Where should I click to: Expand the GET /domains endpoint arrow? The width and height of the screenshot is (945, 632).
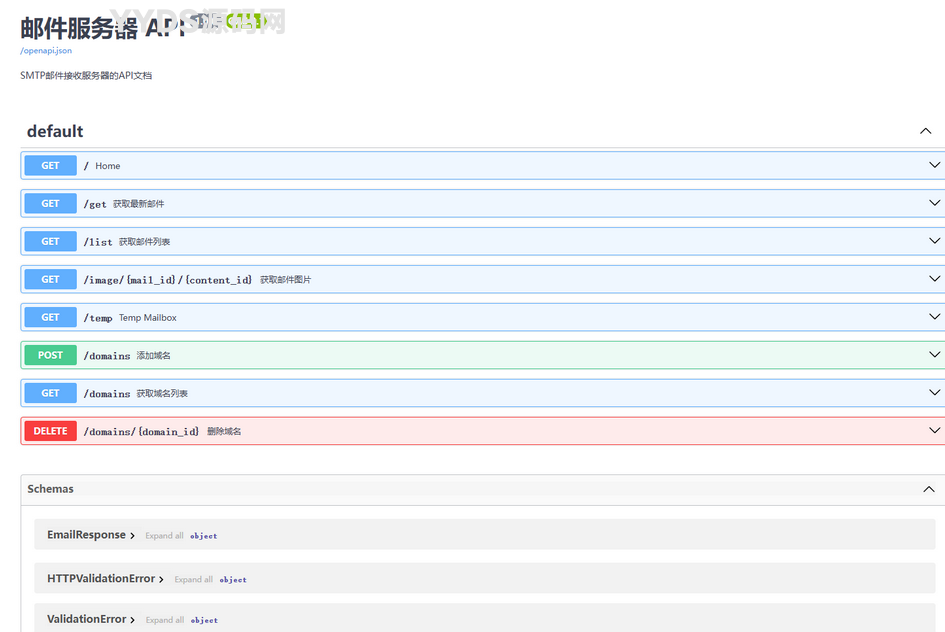tap(934, 393)
